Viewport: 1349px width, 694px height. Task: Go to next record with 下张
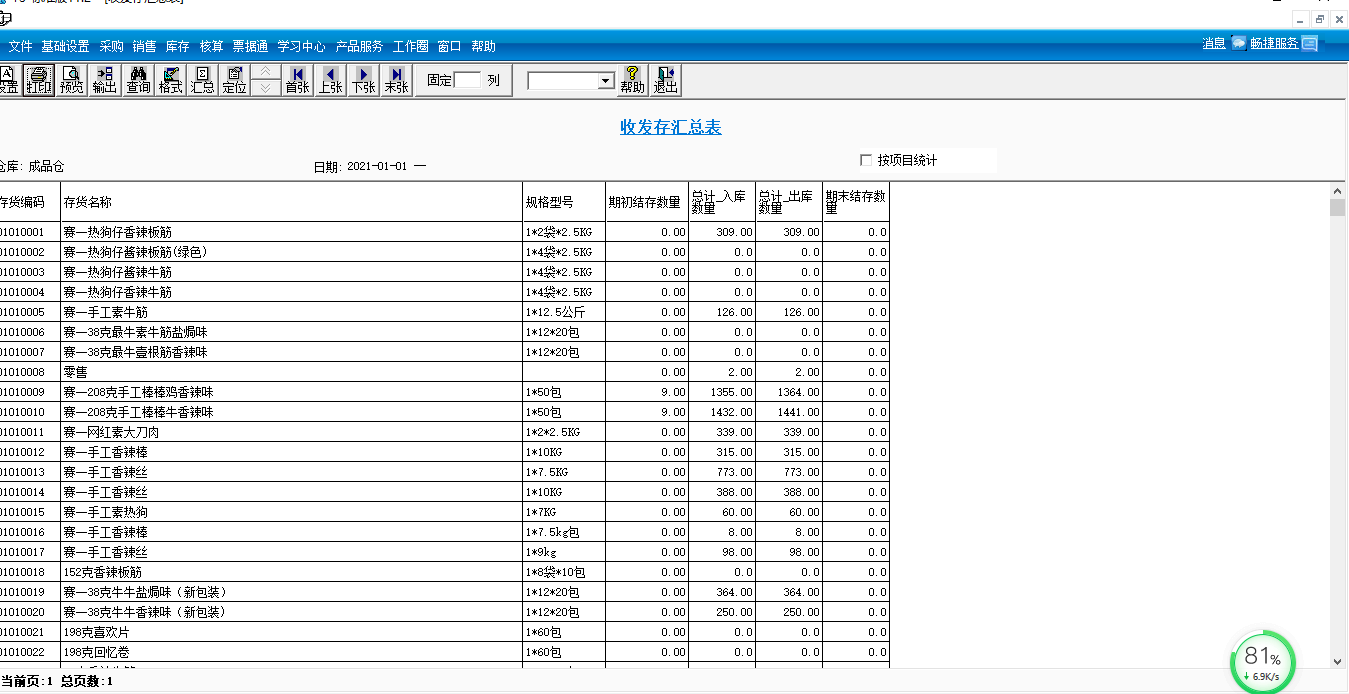(364, 80)
